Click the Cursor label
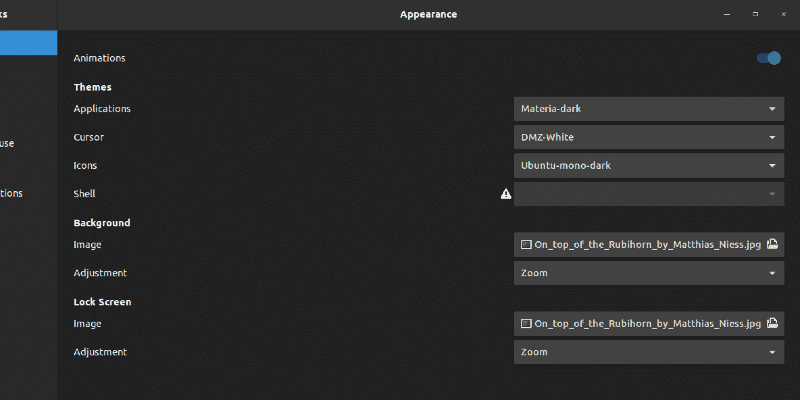The width and height of the screenshot is (800, 400). click(x=89, y=137)
